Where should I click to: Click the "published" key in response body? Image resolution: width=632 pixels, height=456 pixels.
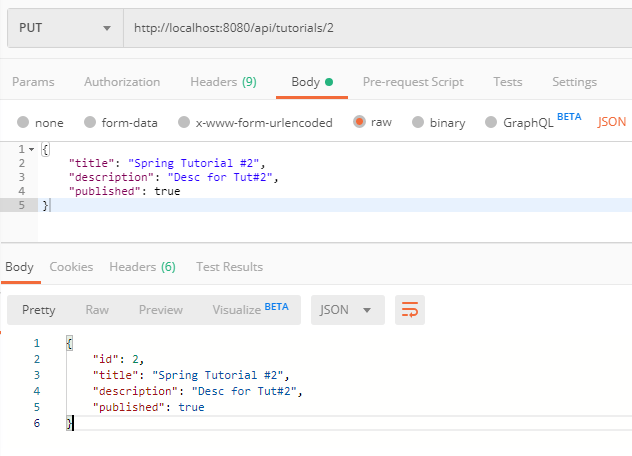(129, 407)
